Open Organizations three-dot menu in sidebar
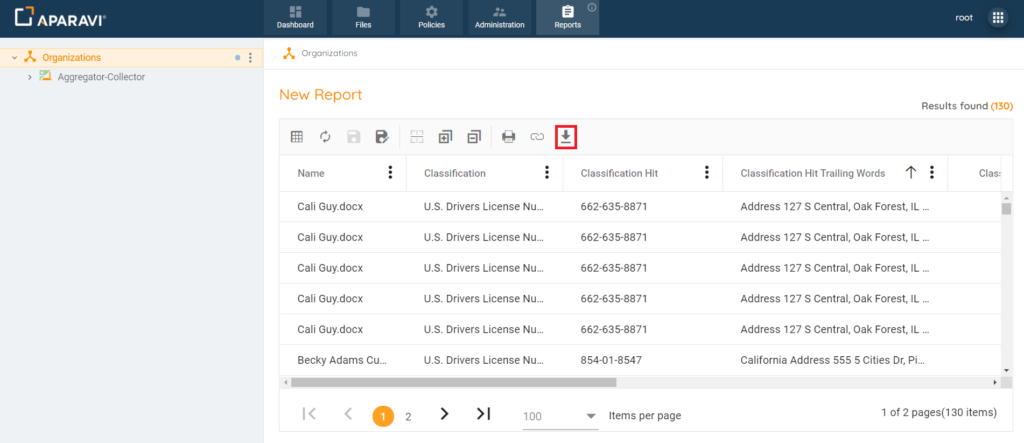This screenshot has width=1024, height=443. pos(250,57)
